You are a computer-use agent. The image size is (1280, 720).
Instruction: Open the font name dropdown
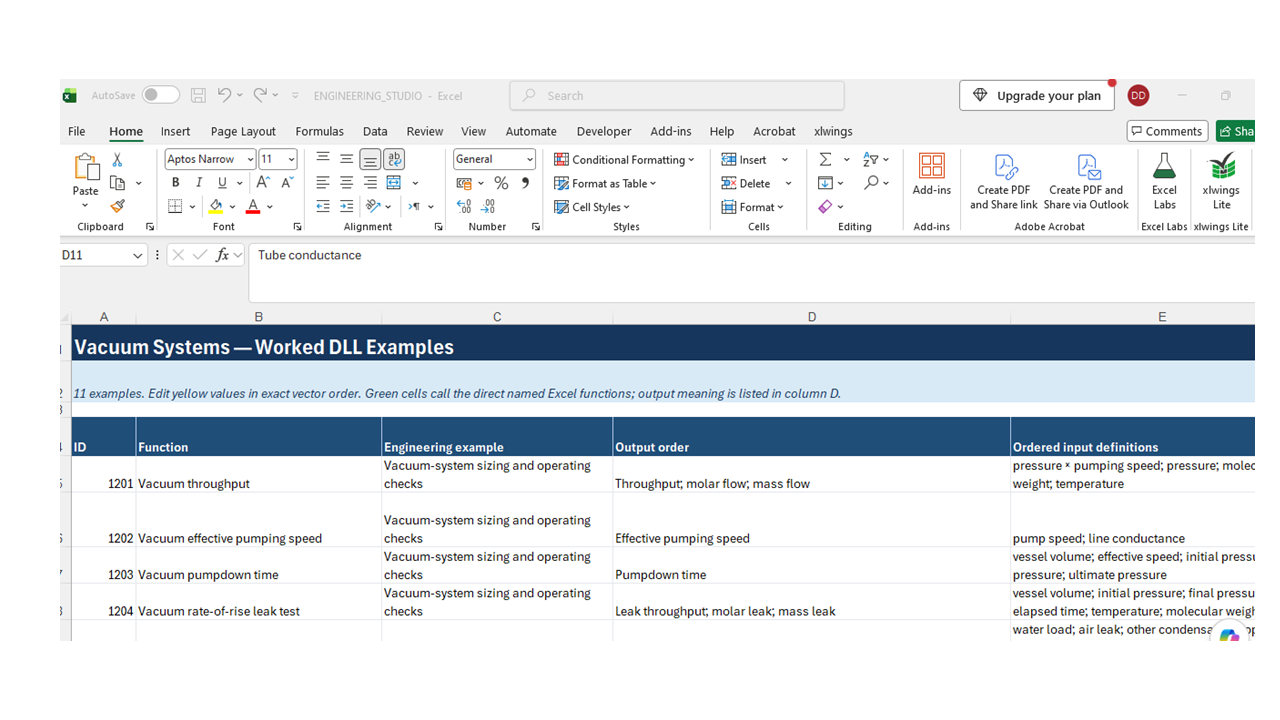[x=250, y=159]
